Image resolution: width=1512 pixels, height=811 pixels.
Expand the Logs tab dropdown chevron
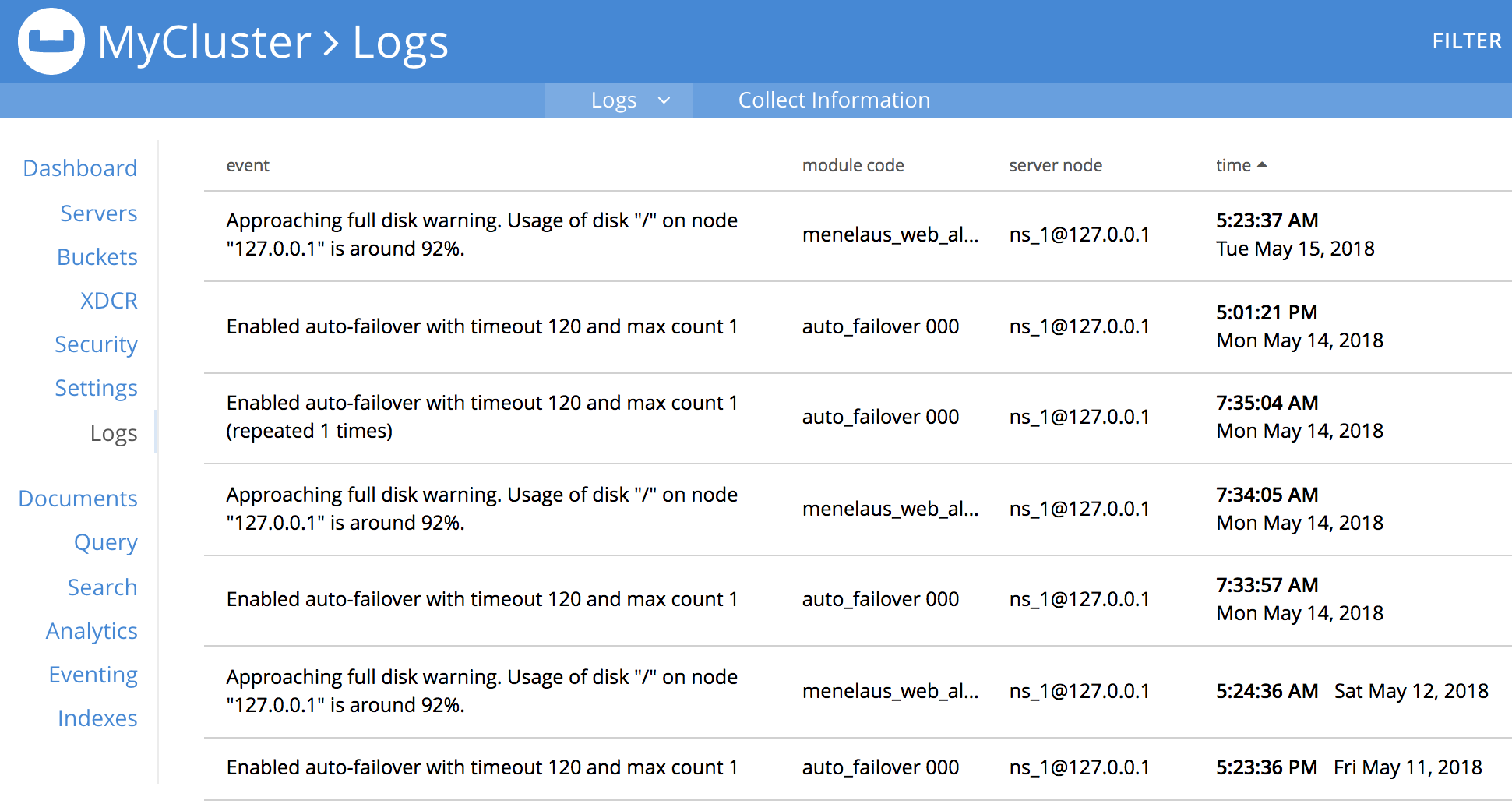(664, 100)
